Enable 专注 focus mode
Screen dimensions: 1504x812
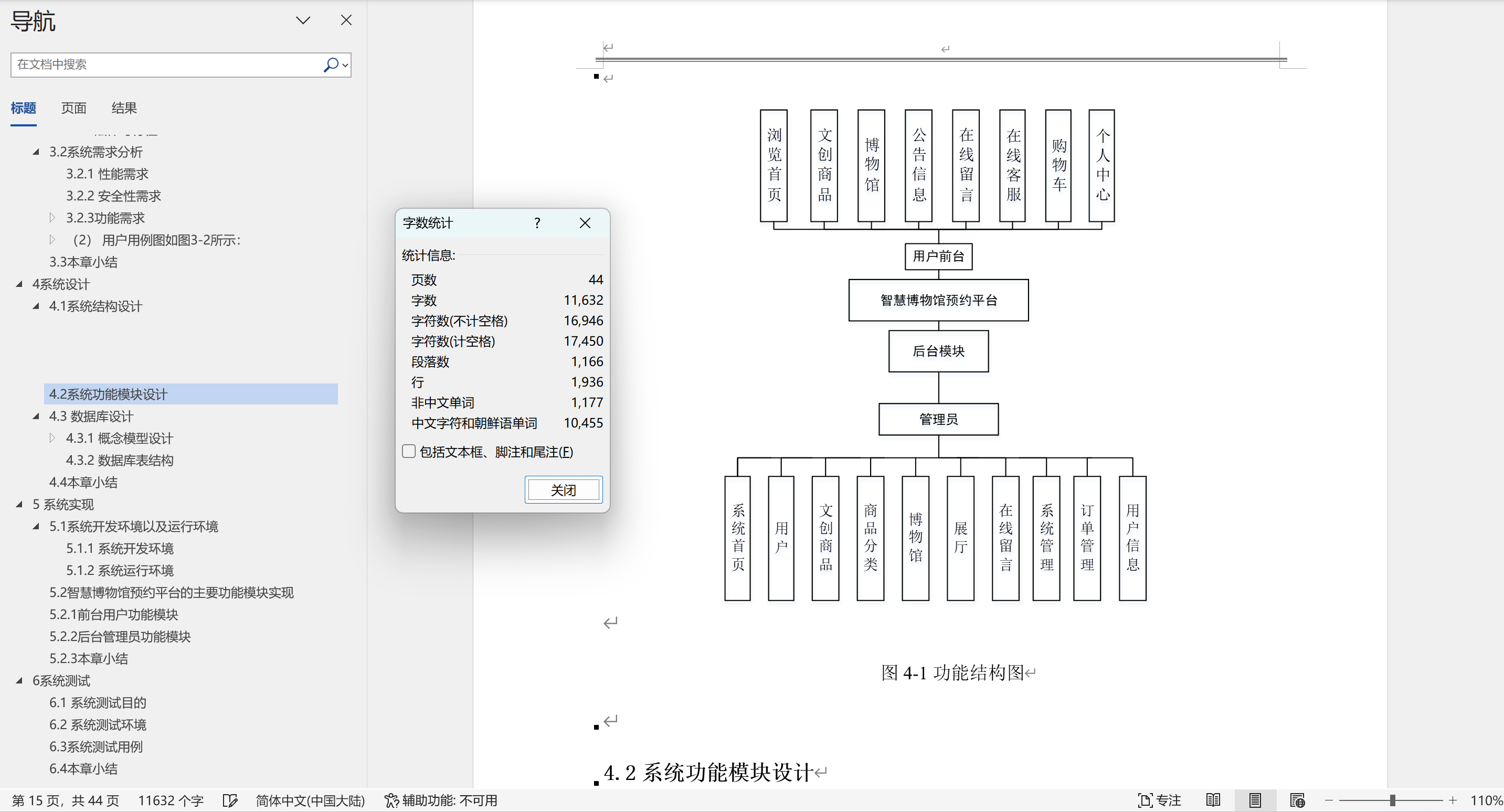[1160, 800]
